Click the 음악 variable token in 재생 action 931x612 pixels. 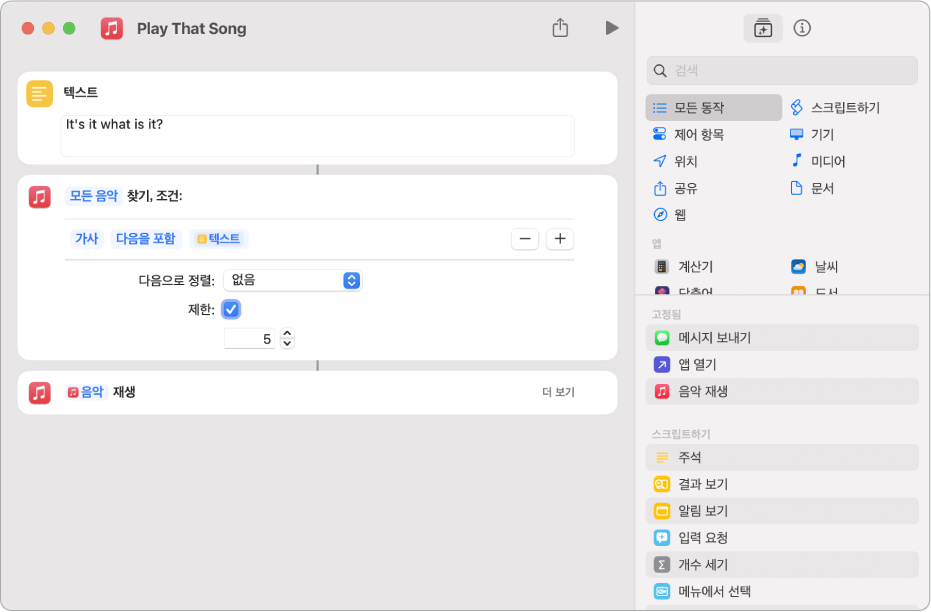click(x=86, y=392)
